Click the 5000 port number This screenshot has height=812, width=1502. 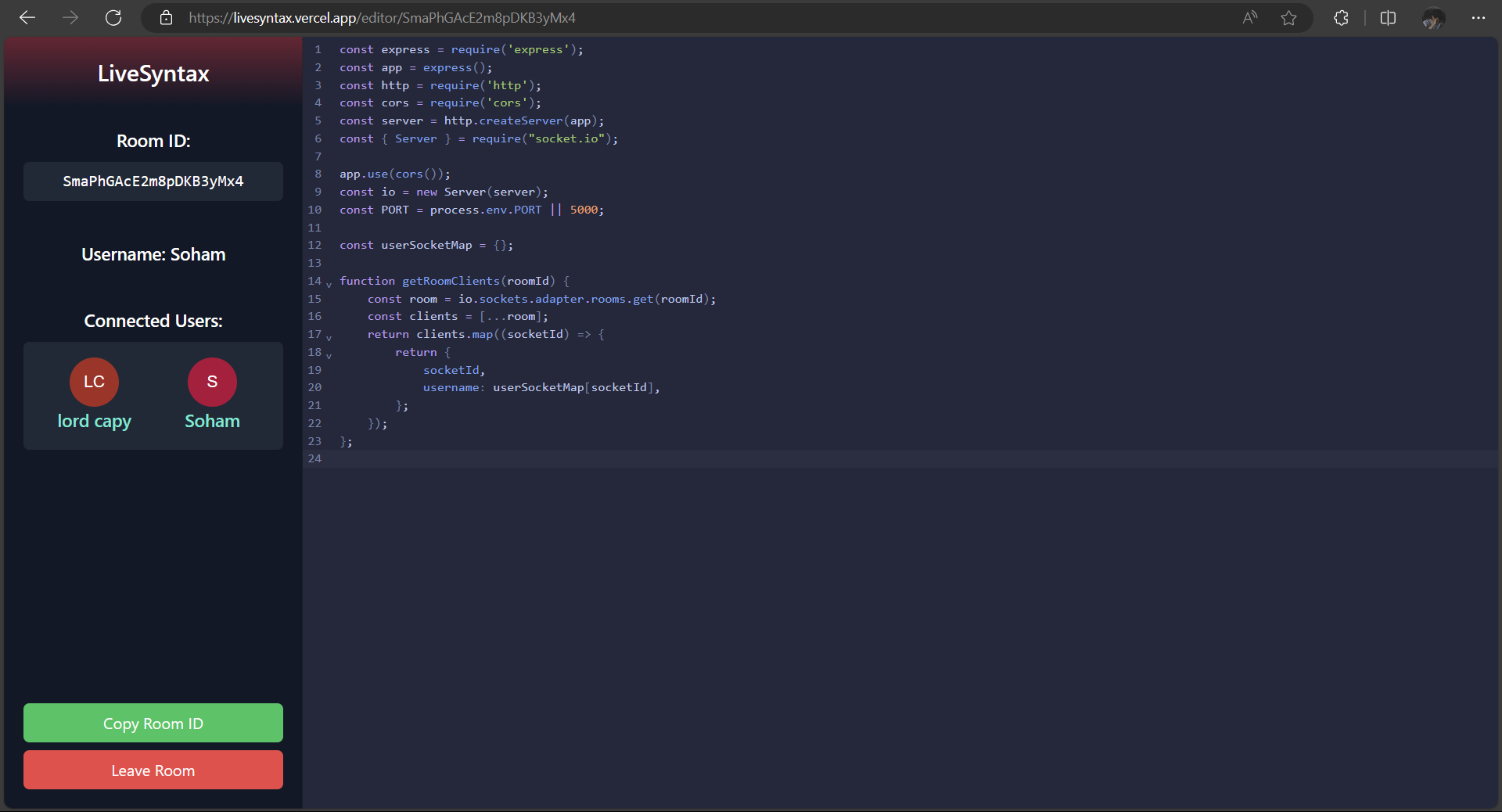(584, 210)
